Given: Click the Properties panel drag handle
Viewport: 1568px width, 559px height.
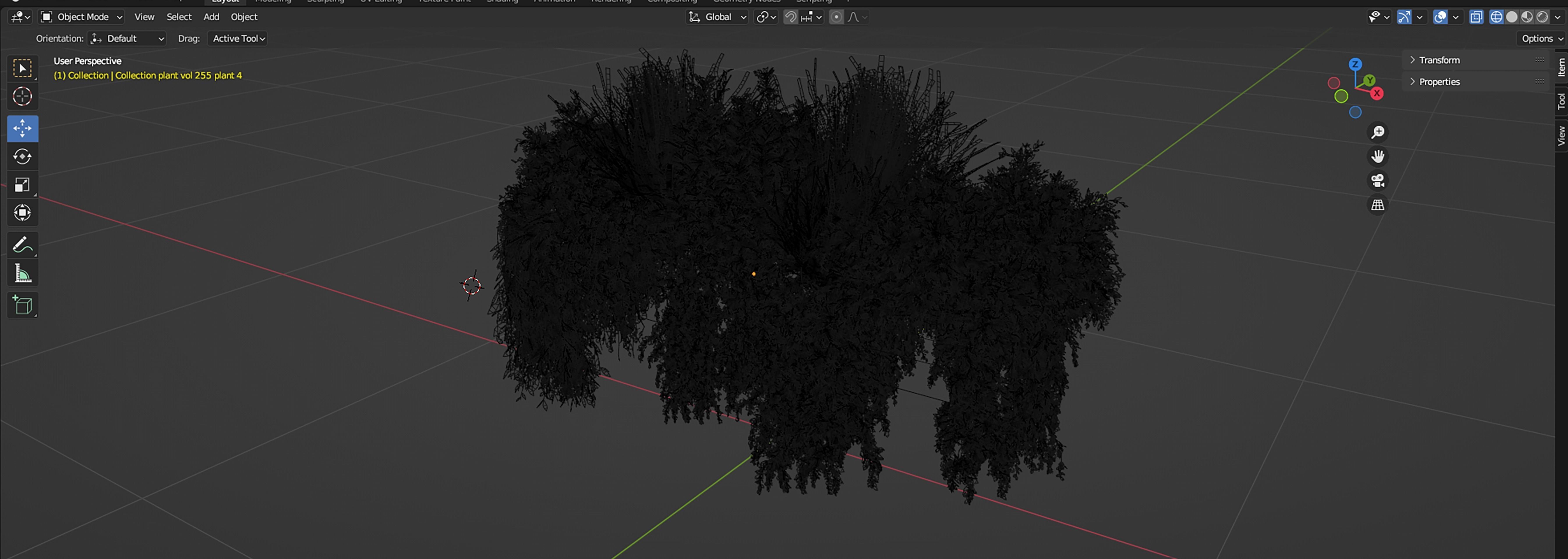Looking at the screenshot, I should [1539, 82].
